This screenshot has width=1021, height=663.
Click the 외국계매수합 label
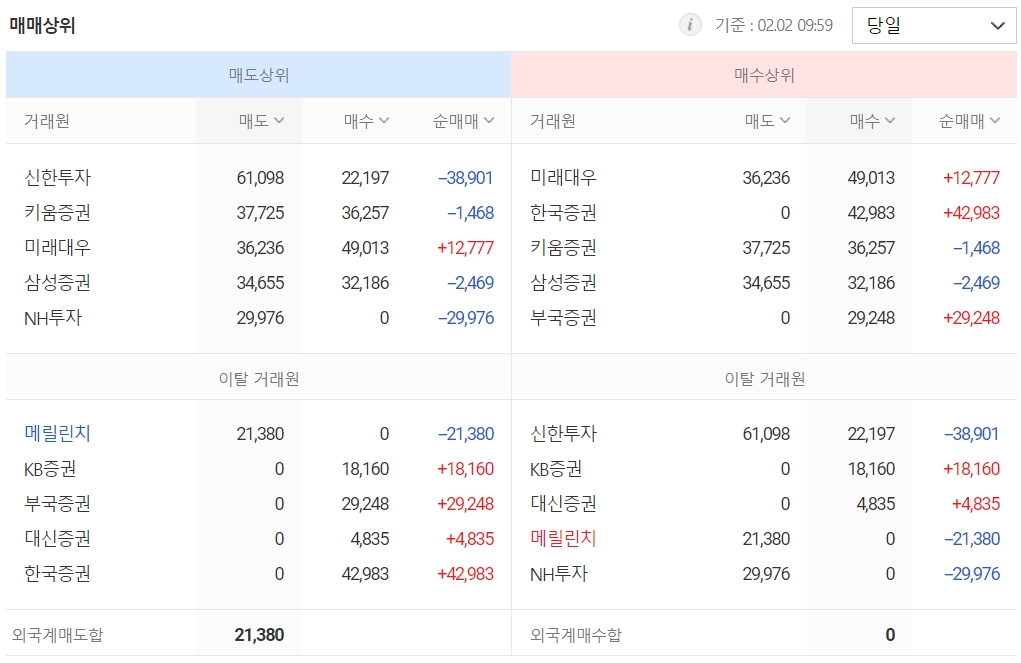click(x=576, y=634)
